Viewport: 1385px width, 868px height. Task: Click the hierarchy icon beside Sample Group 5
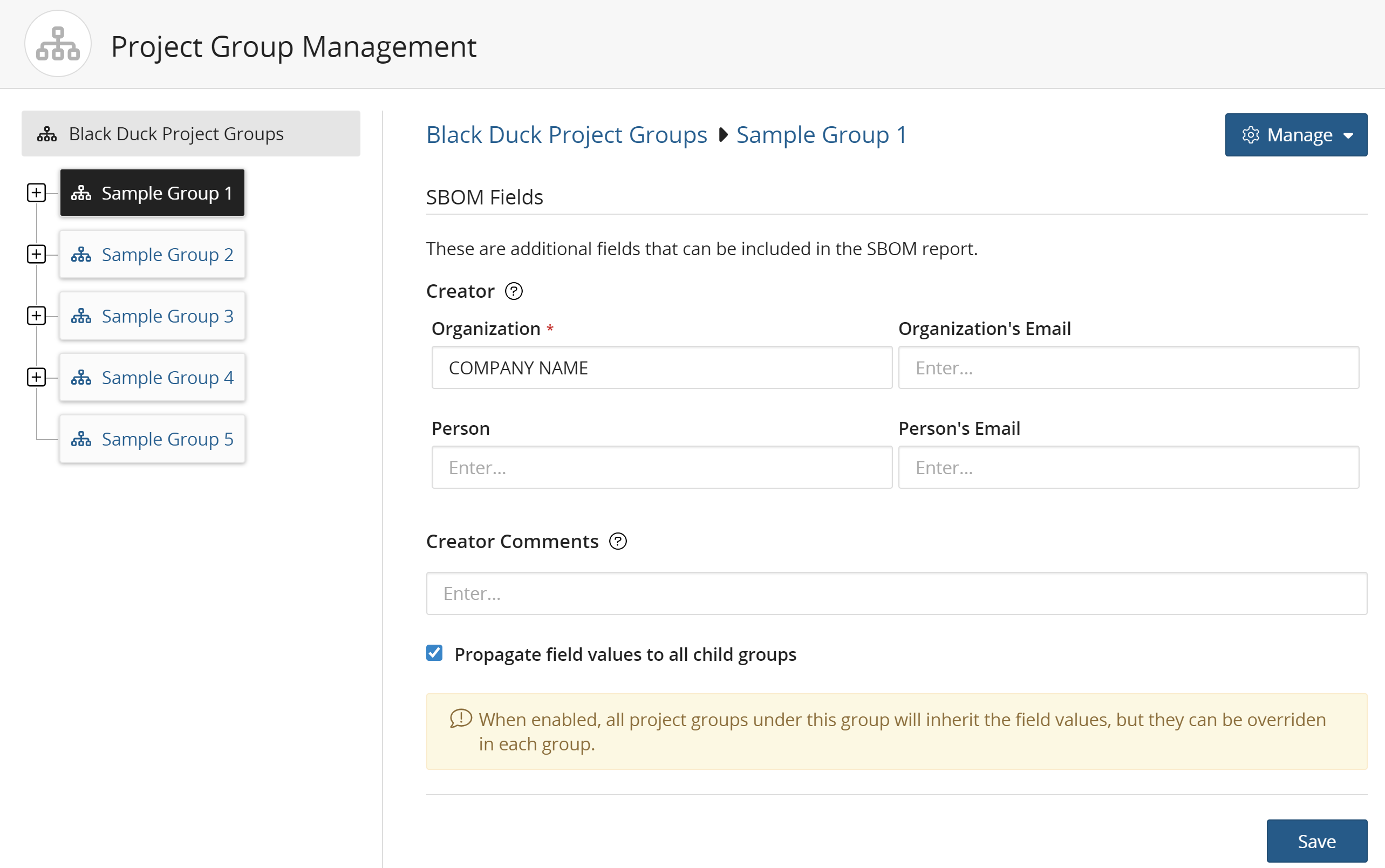81,440
